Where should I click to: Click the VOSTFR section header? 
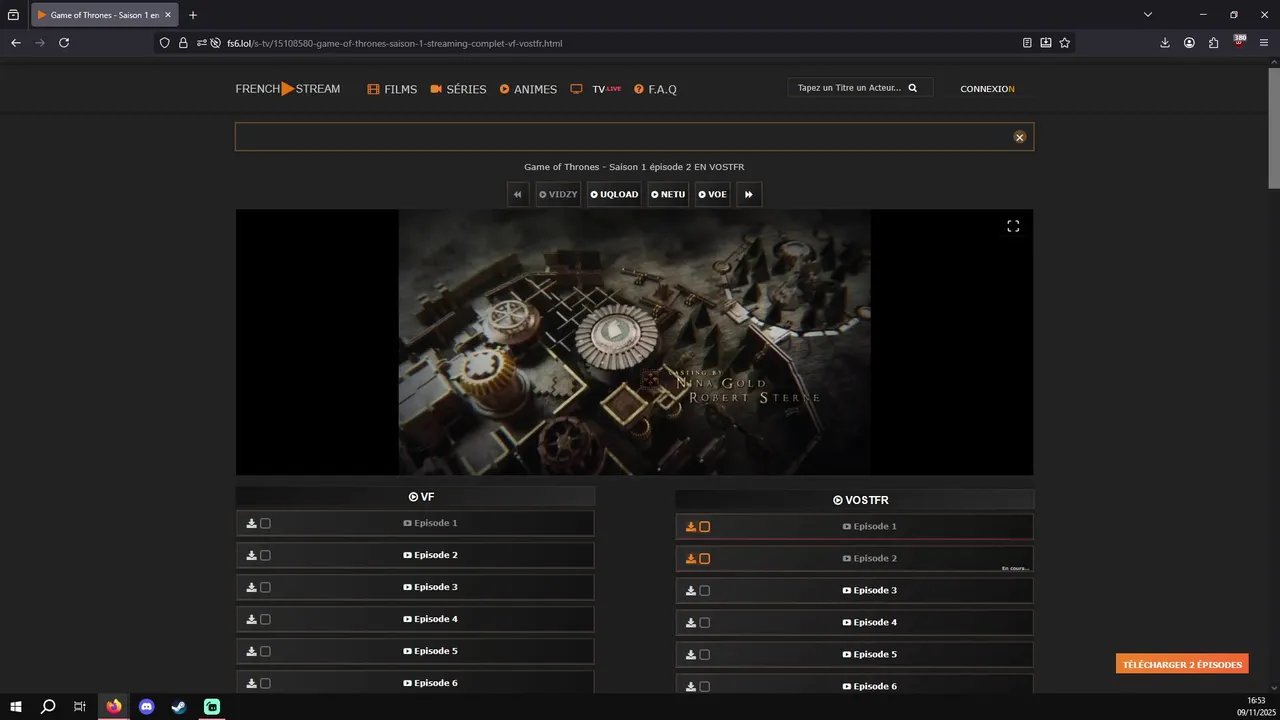(x=855, y=499)
